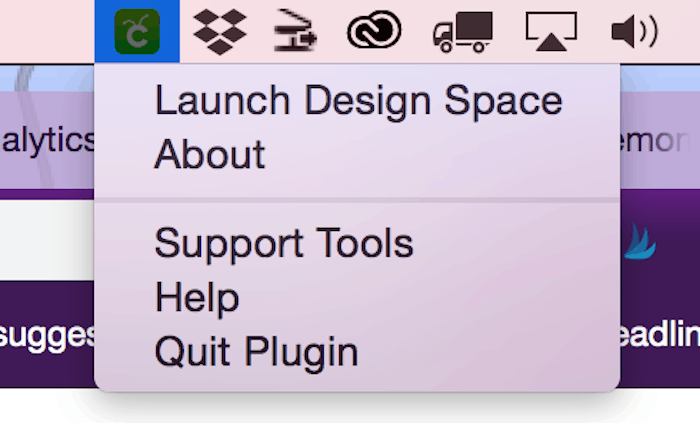The image size is (700, 423).
Task: Click the cut-off 'emon' bookmark on right
Action: [x=655, y=141]
